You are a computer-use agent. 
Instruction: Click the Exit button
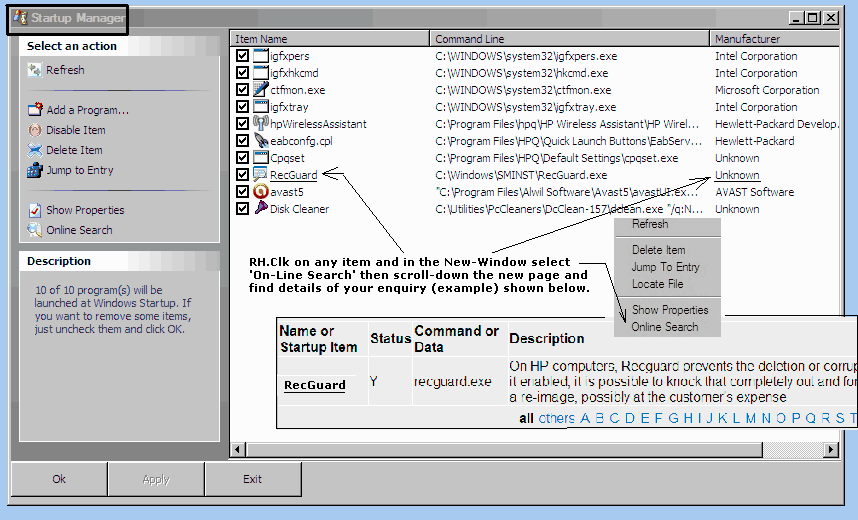coord(253,479)
